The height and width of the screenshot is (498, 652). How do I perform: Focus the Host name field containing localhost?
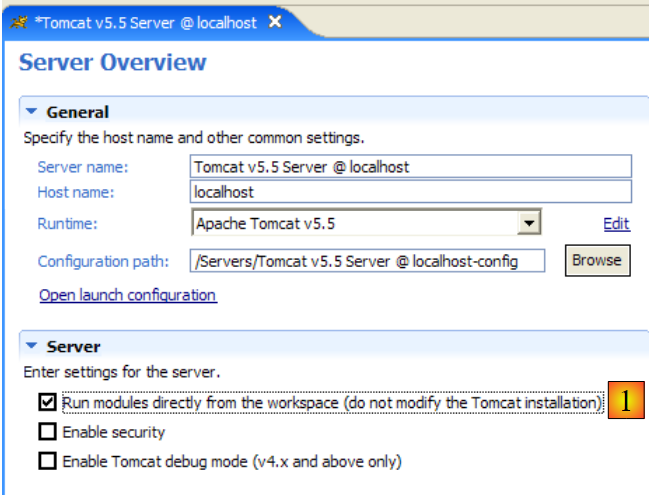410,191
